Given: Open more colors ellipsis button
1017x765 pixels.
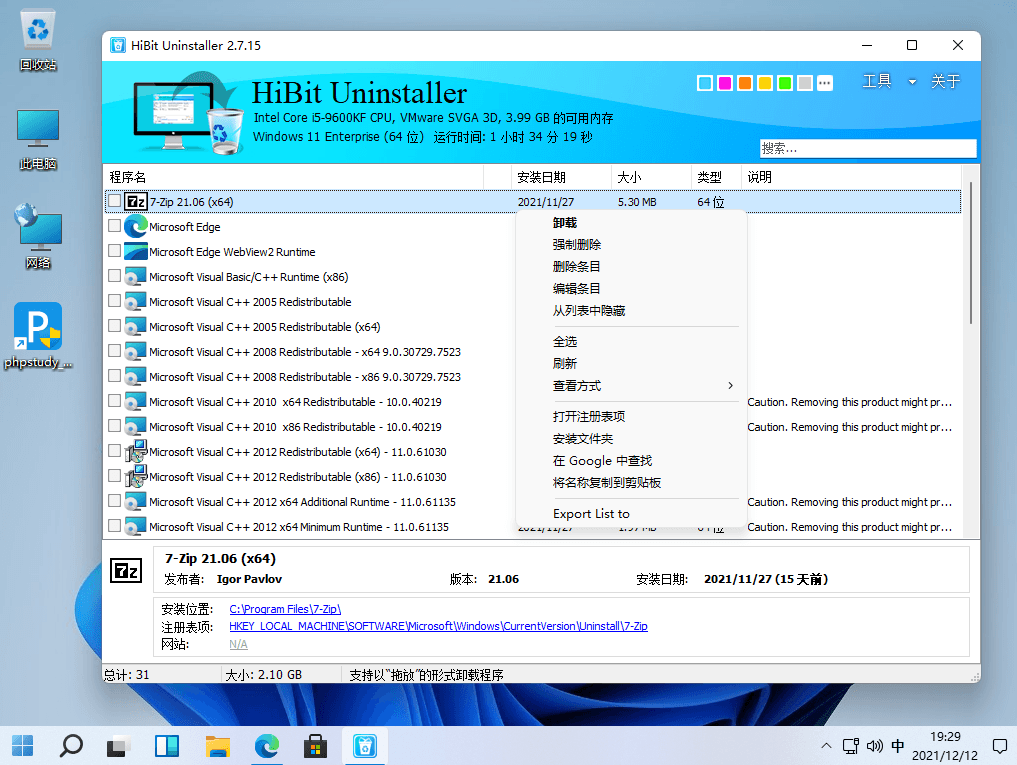Looking at the screenshot, I should tap(824, 83).
